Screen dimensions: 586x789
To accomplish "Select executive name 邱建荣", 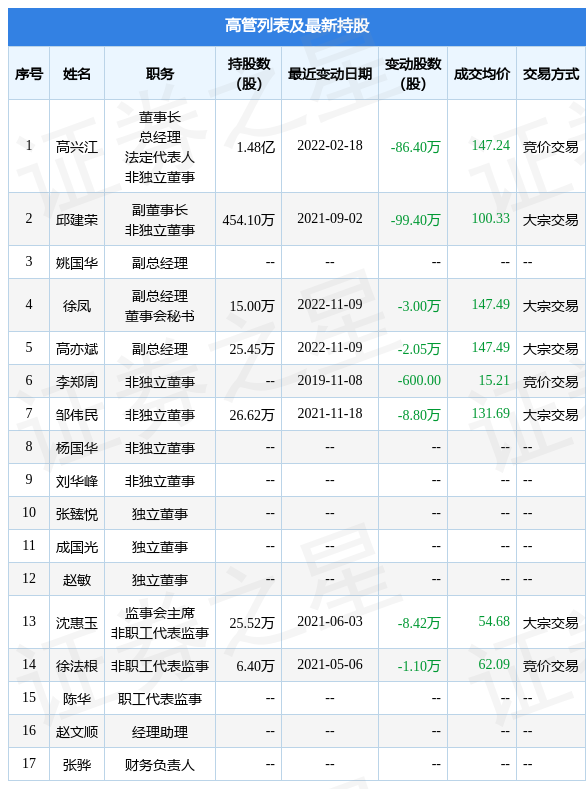I will (x=76, y=220).
